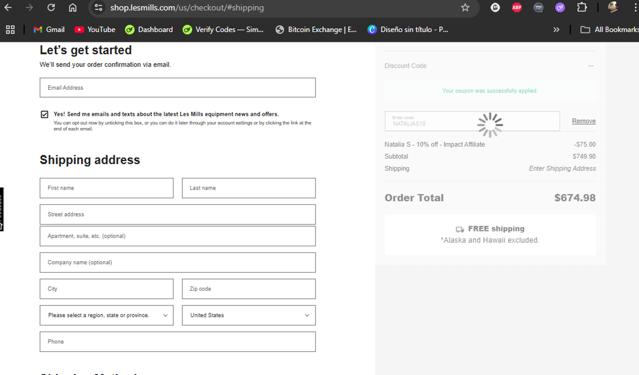Focus the Apartment, suite field
Image resolution: width=639 pixels, height=375 pixels.
(178, 236)
